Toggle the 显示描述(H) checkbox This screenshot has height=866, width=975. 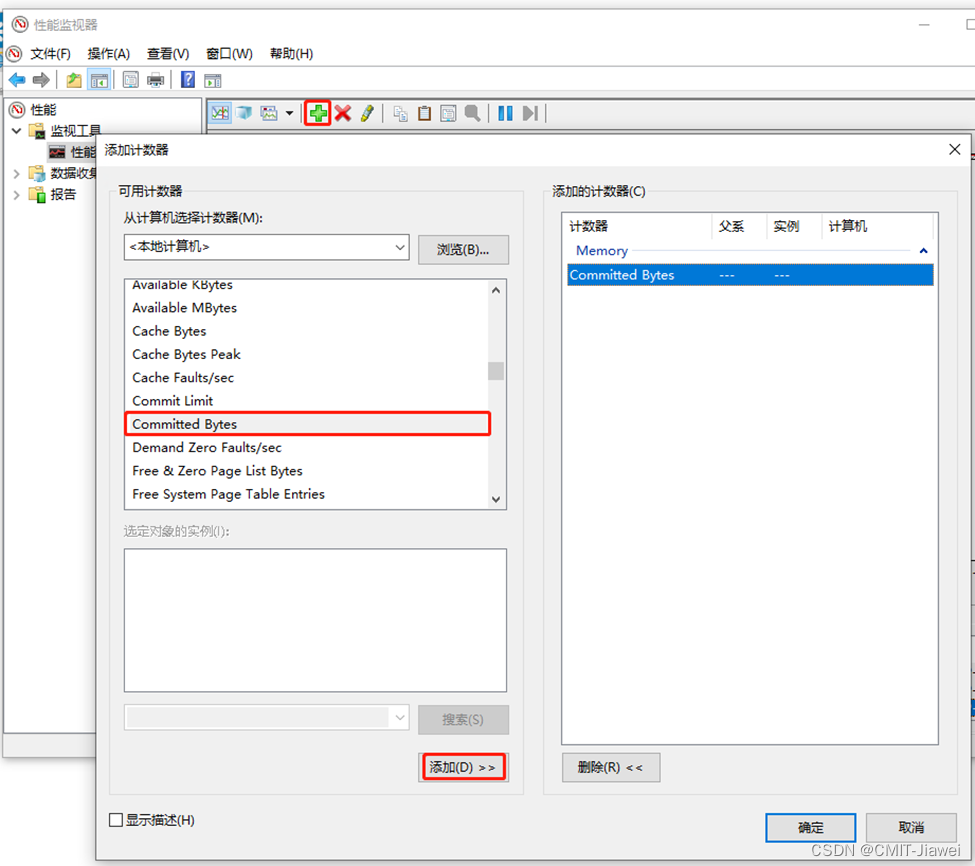click(x=116, y=820)
